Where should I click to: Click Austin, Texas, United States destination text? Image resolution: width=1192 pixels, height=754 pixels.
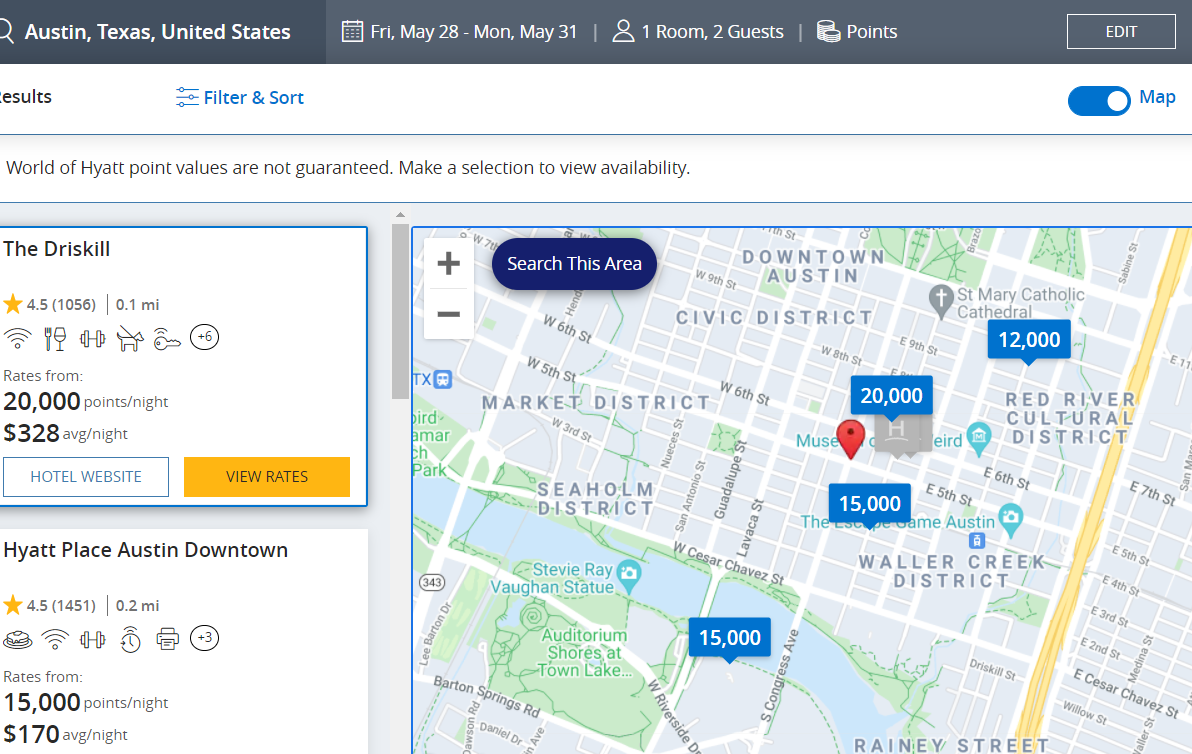[157, 32]
